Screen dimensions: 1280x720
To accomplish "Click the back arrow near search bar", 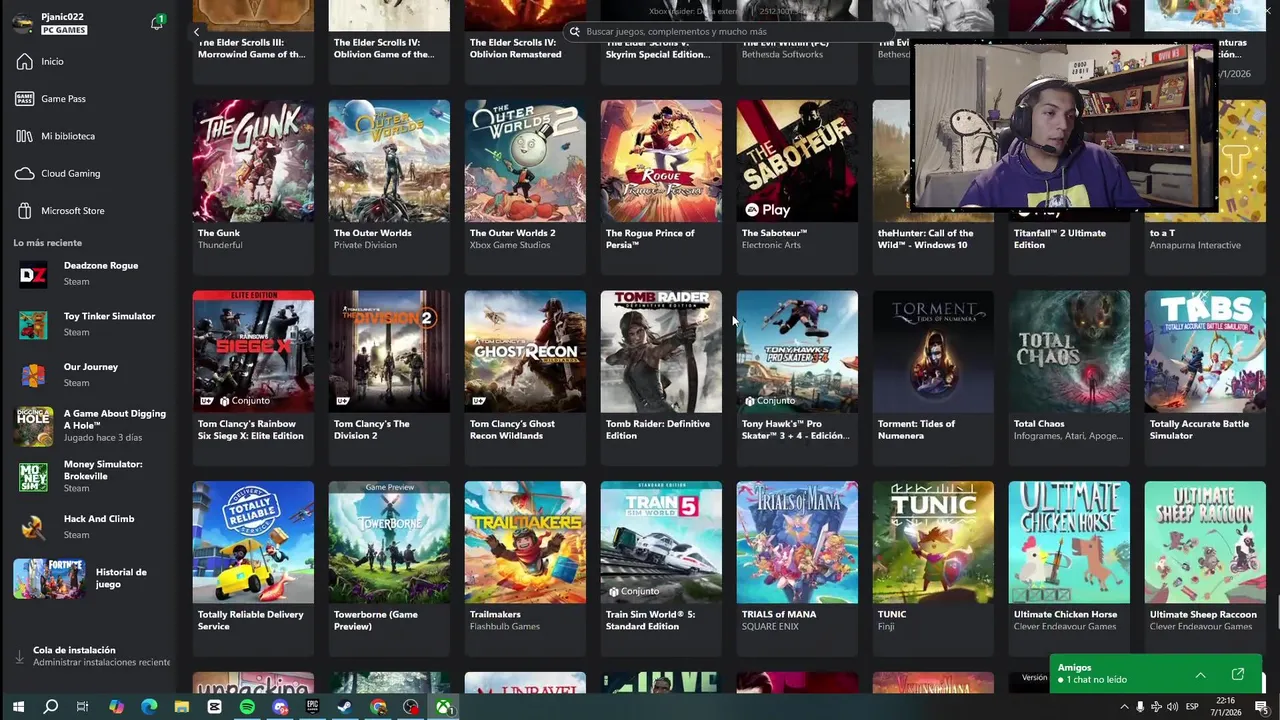I will 196,32.
